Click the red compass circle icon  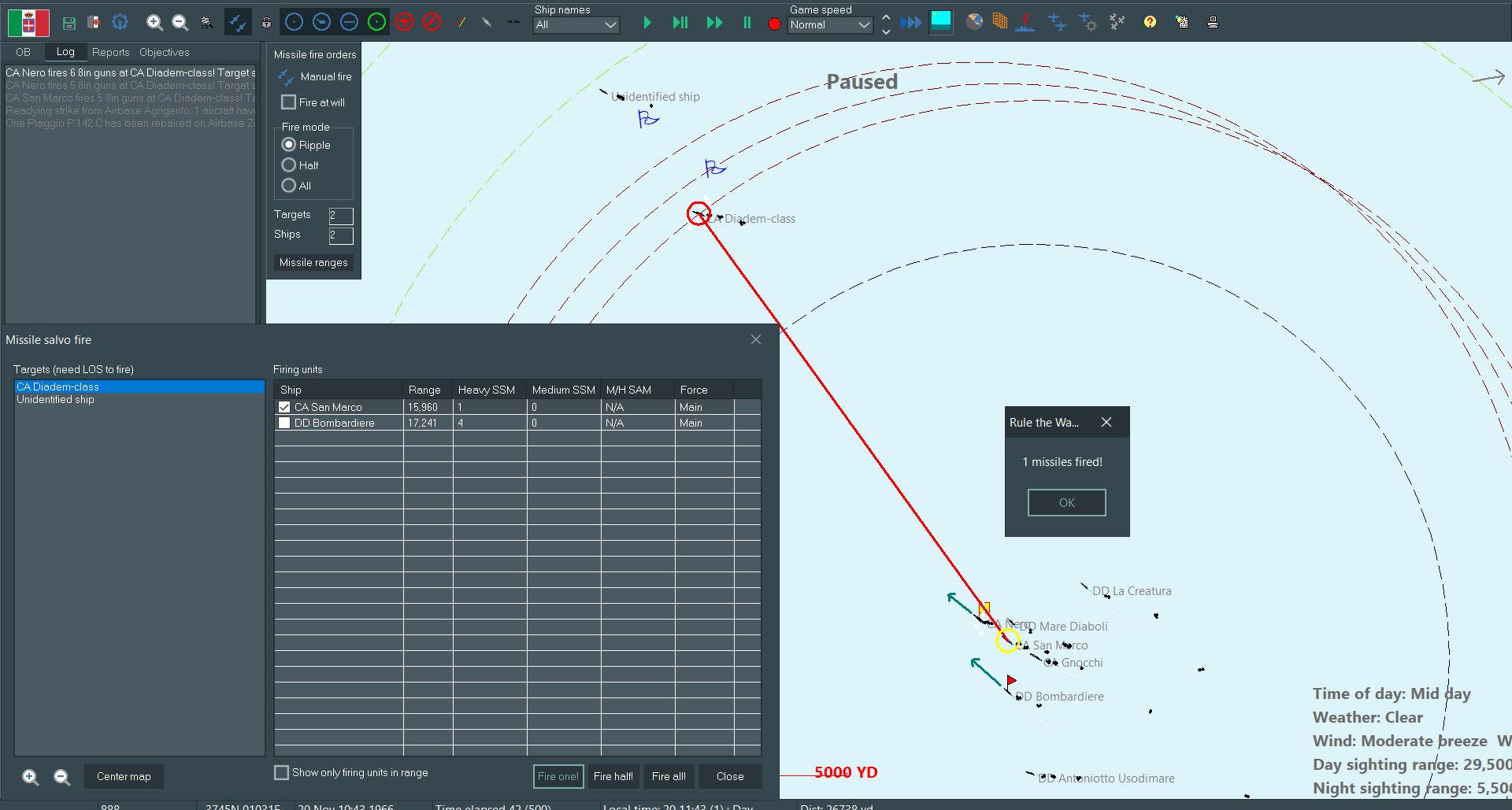click(432, 22)
